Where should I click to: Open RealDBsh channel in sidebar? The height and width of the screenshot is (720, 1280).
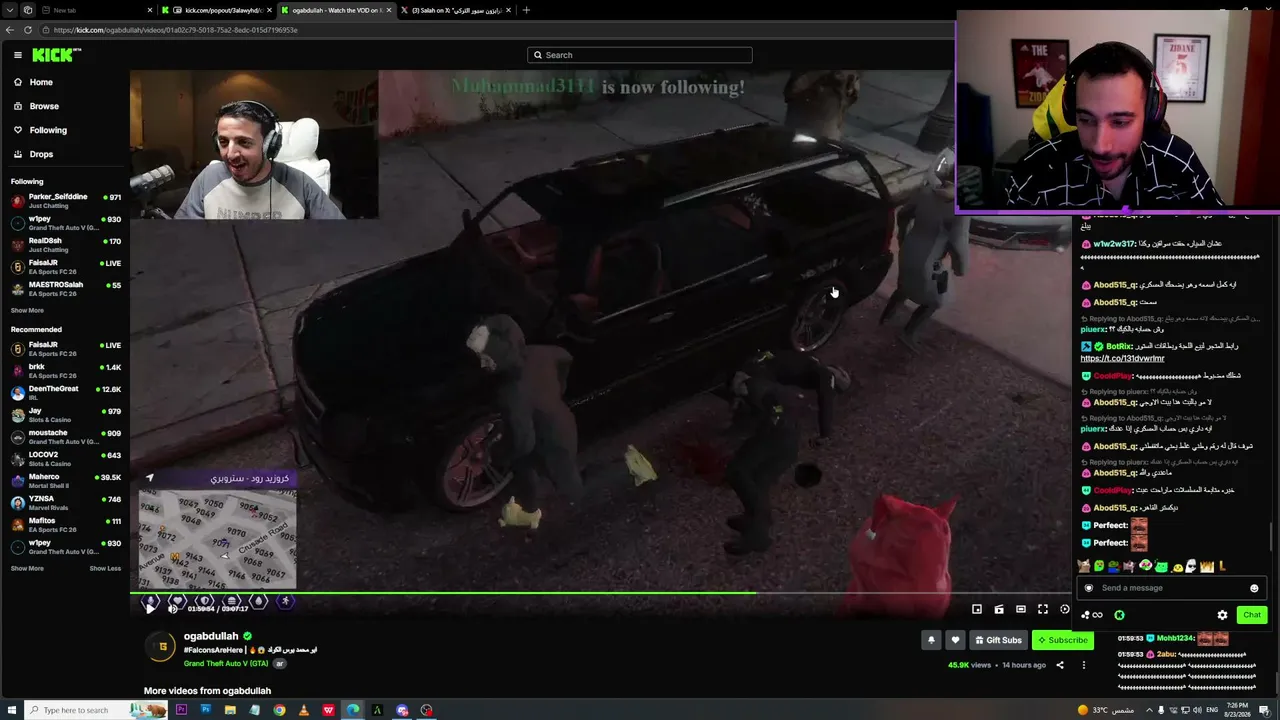(x=66, y=245)
